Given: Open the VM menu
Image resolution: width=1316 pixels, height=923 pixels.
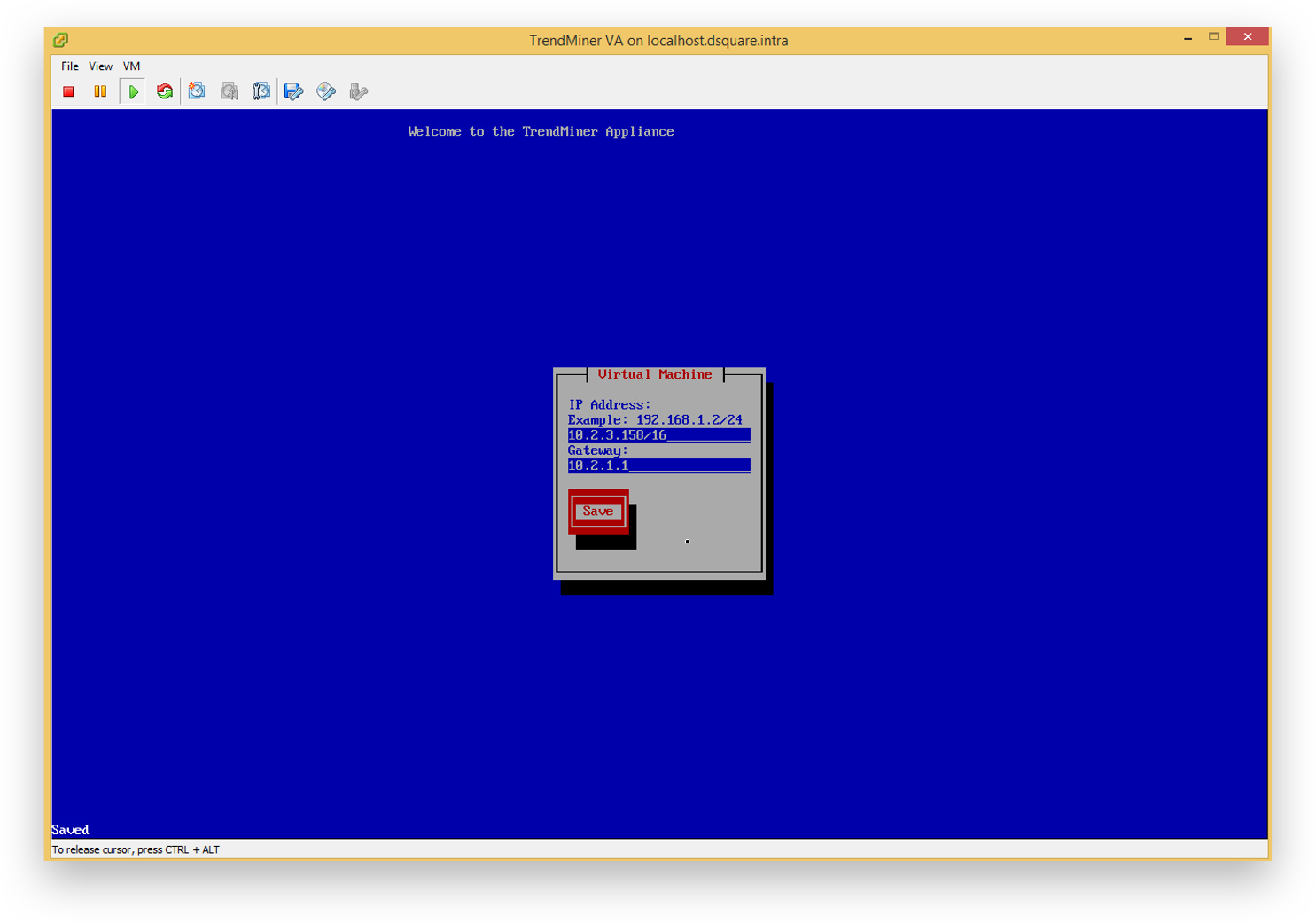Looking at the screenshot, I should pyautogui.click(x=131, y=66).
